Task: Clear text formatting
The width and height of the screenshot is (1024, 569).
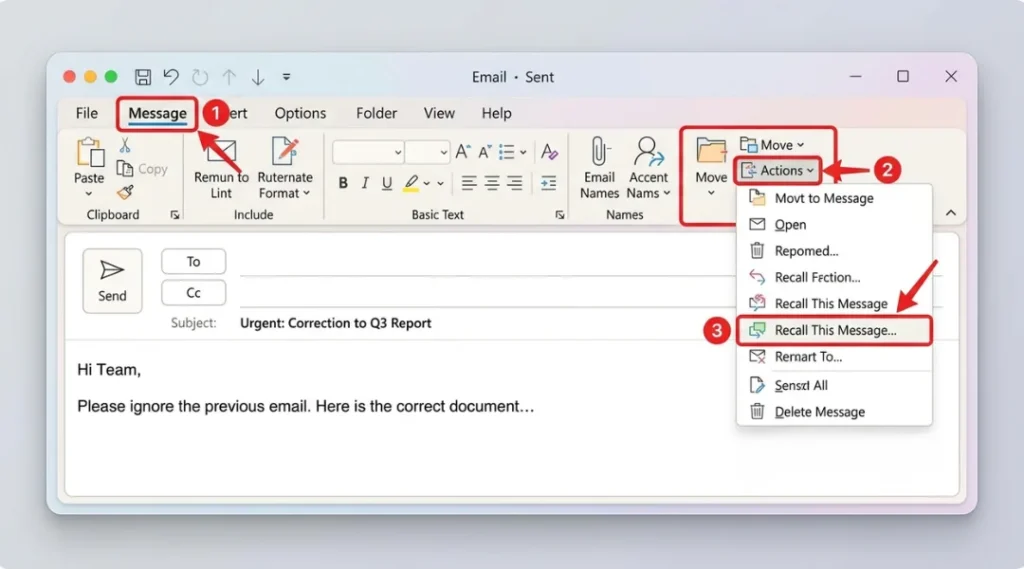Action: pyautogui.click(x=549, y=152)
